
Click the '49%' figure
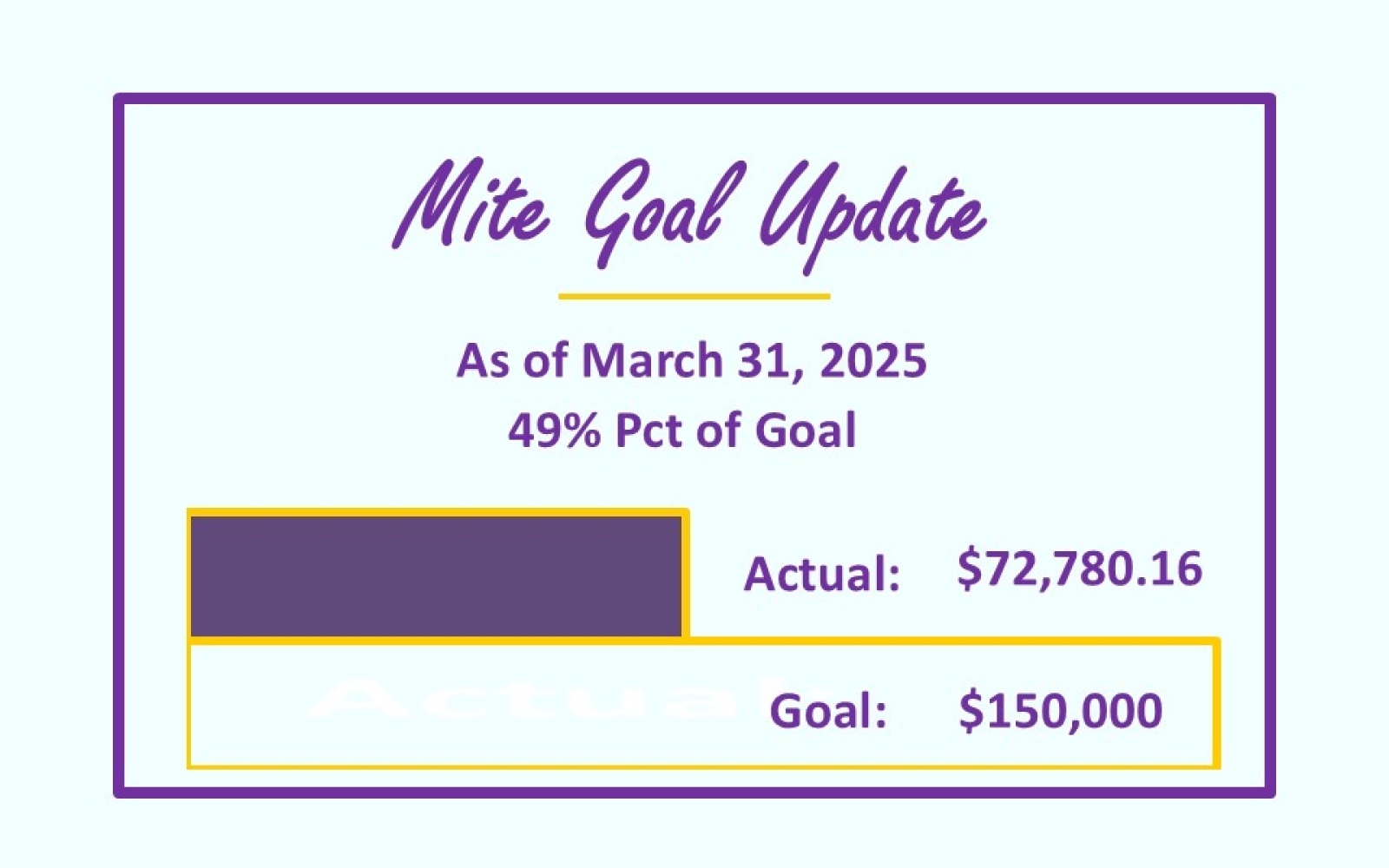(554, 431)
